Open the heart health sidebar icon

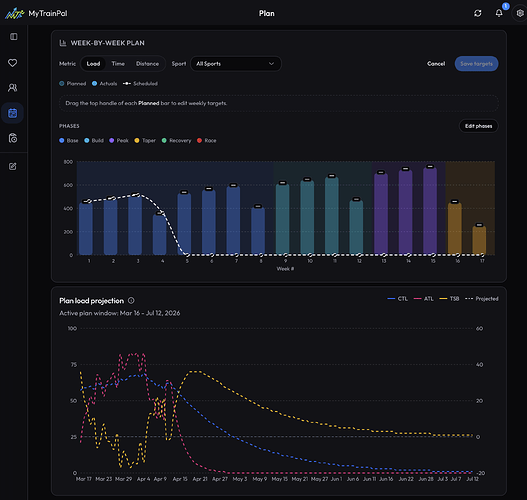tap(12, 63)
